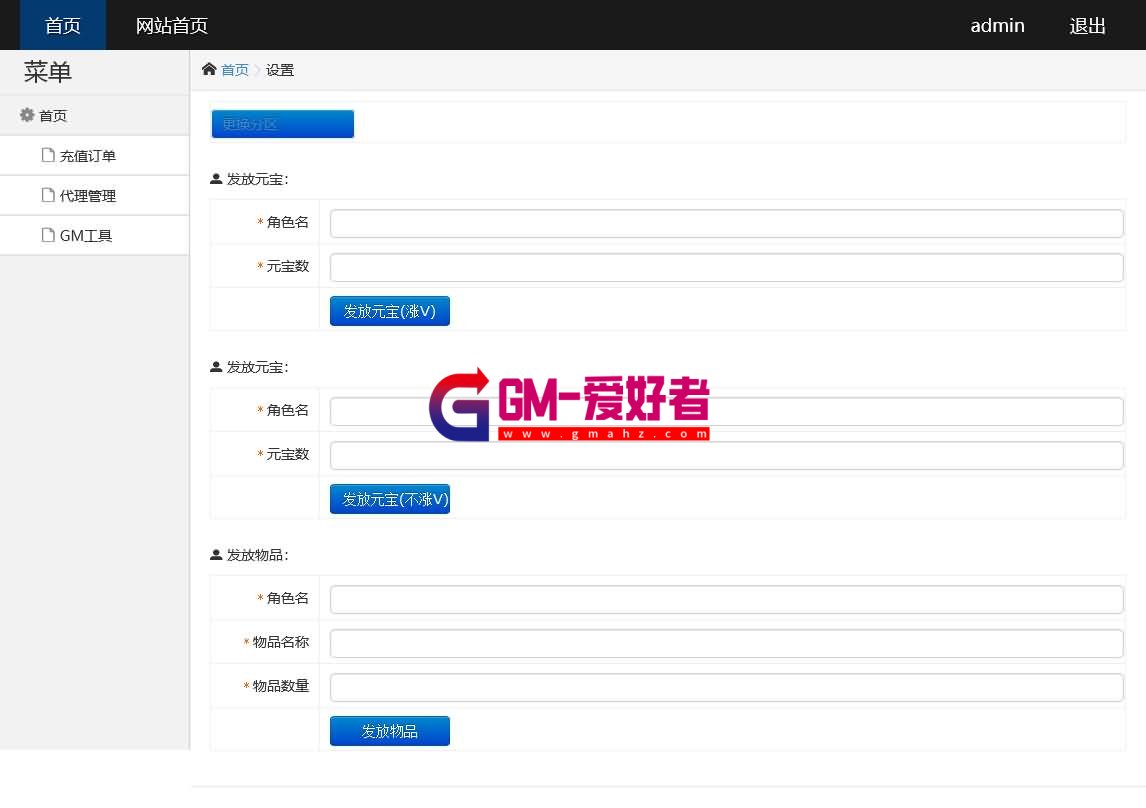Open the admin account link
This screenshot has height=808, width=1146.
coord(997,25)
